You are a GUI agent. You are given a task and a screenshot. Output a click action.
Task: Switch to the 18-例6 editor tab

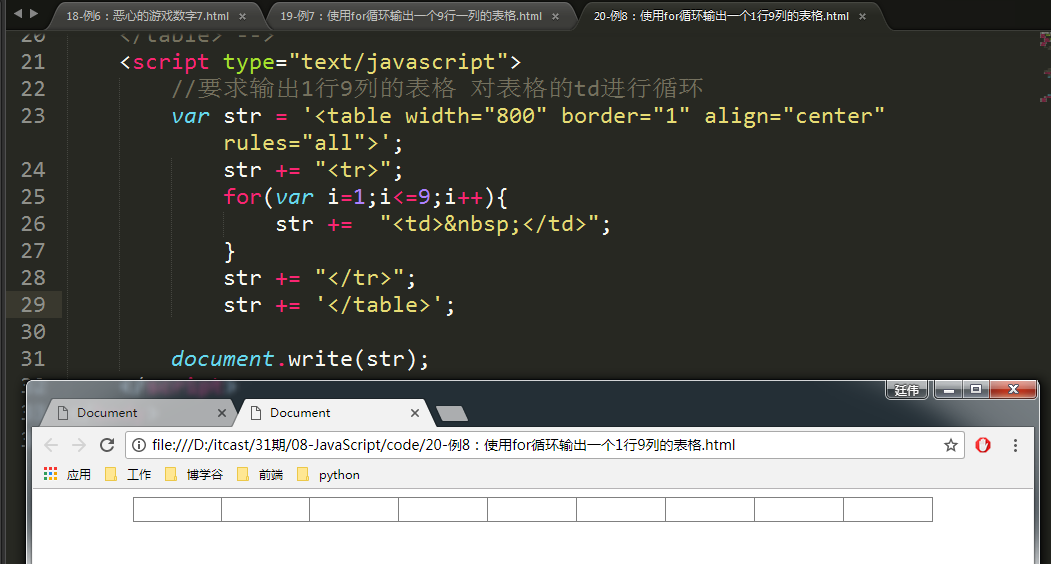click(147, 16)
